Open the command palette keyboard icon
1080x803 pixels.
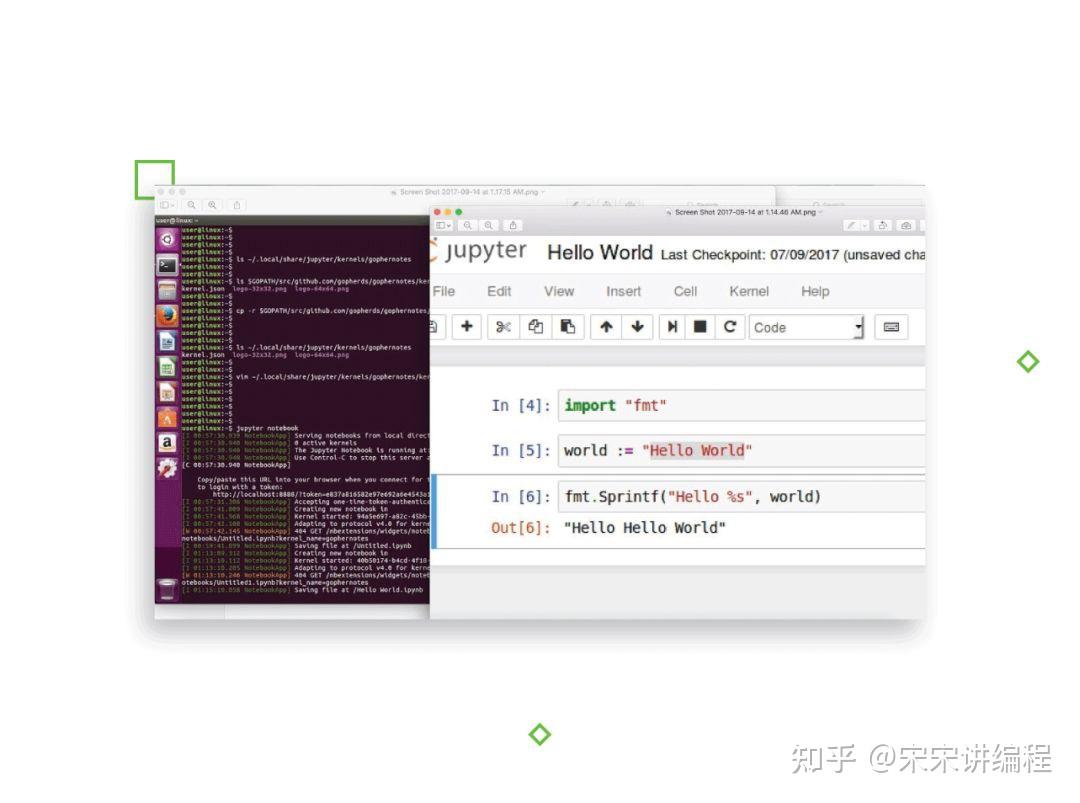tap(890, 327)
